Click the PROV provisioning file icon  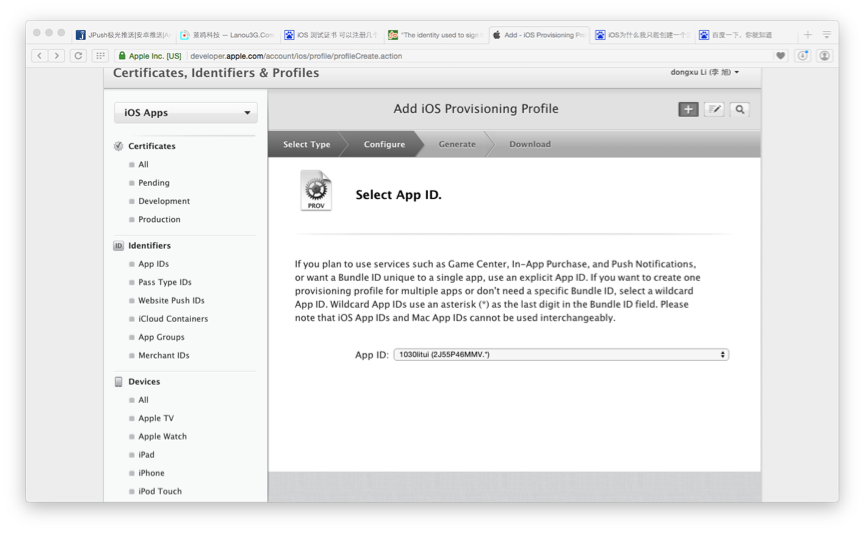click(316, 190)
